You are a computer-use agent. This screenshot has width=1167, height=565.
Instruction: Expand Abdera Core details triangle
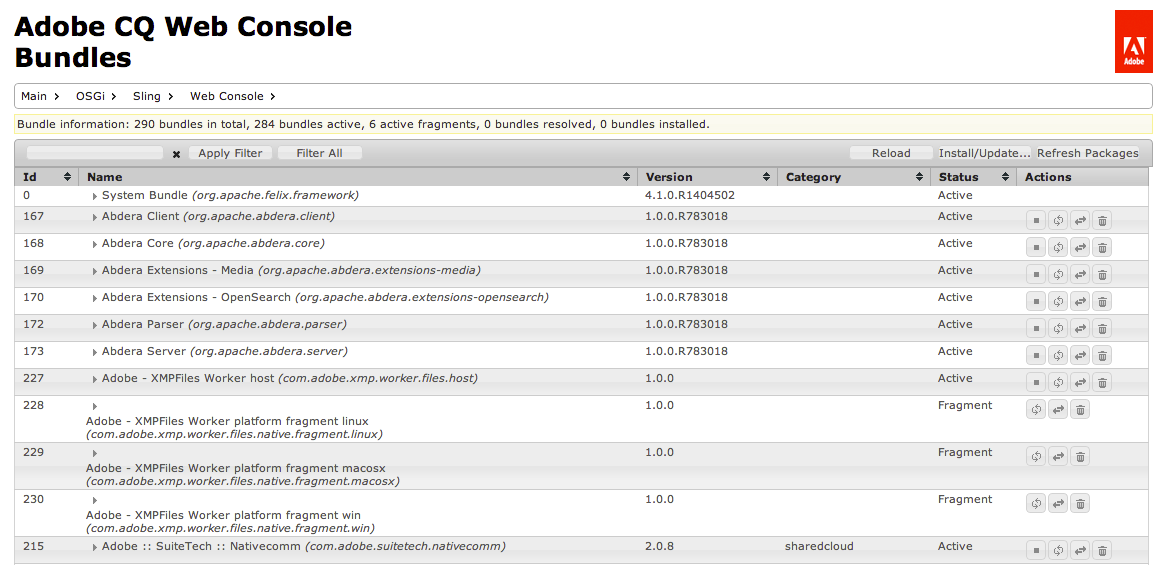click(95, 244)
